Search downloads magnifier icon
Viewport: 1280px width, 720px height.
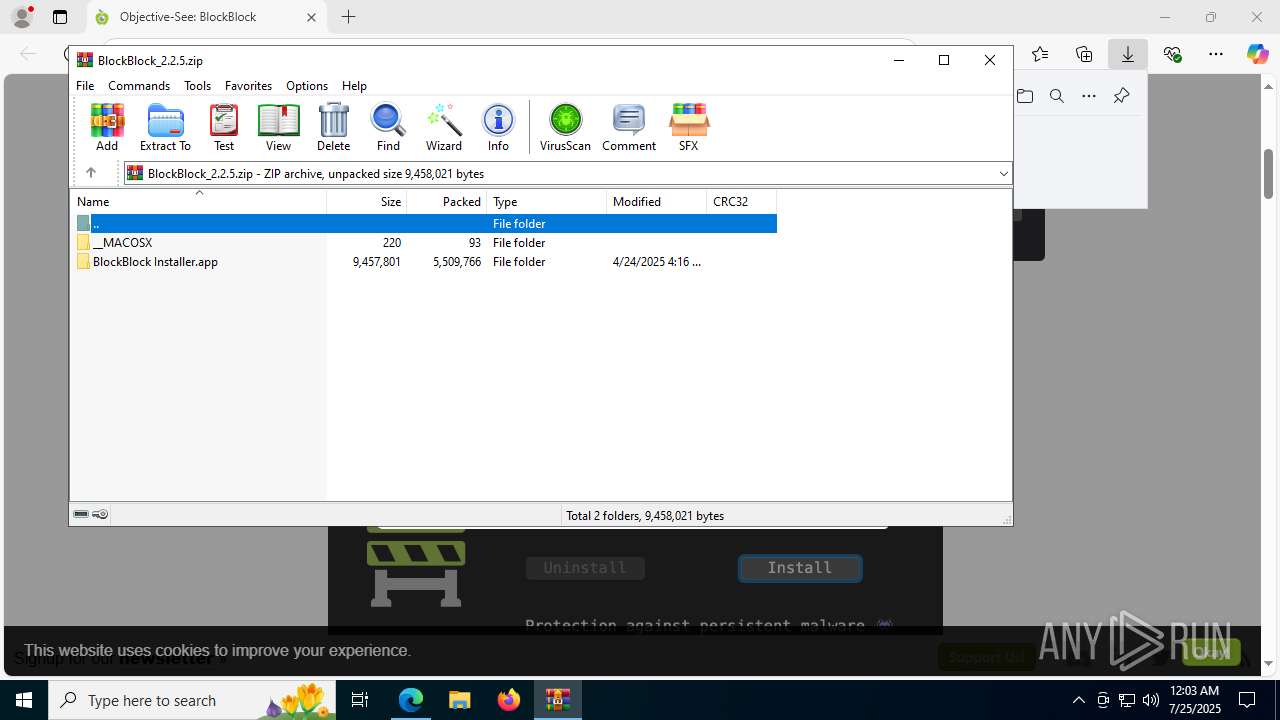[1057, 96]
